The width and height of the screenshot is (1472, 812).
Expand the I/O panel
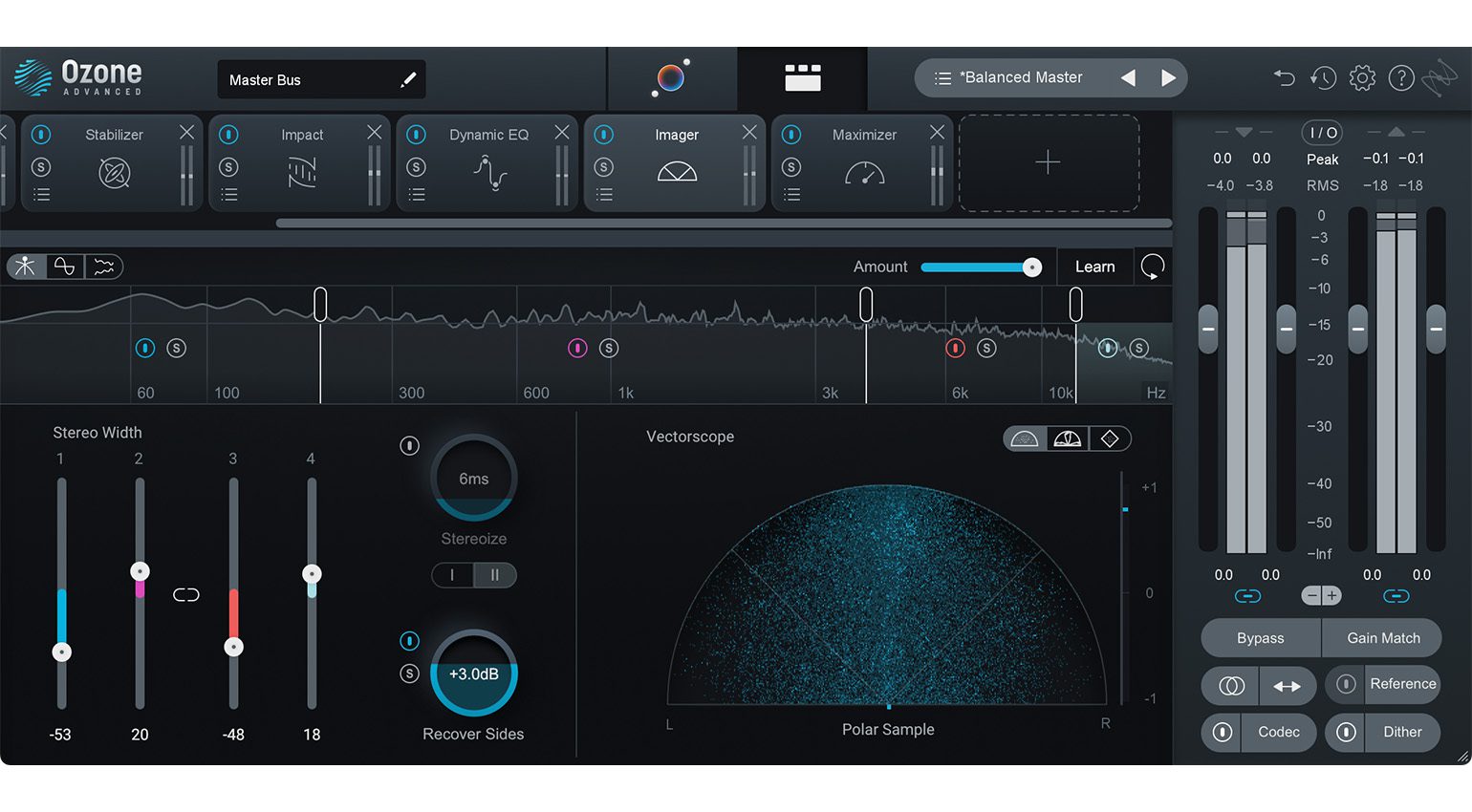pyautogui.click(x=1322, y=133)
